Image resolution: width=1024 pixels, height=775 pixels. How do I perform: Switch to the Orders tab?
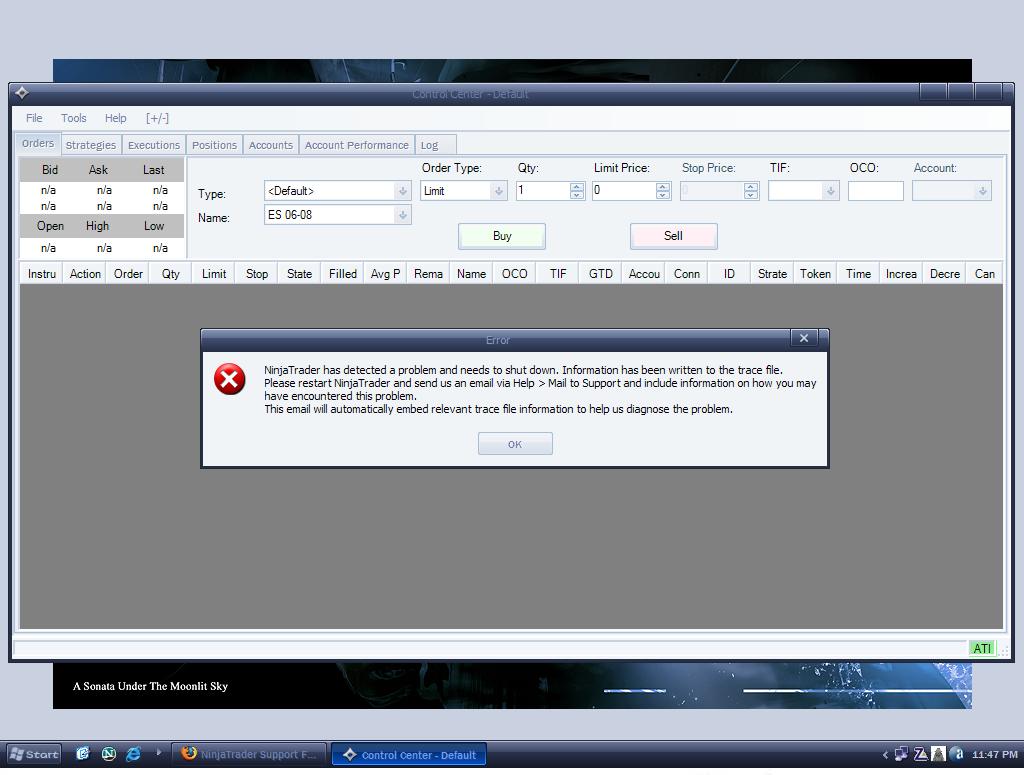38,144
